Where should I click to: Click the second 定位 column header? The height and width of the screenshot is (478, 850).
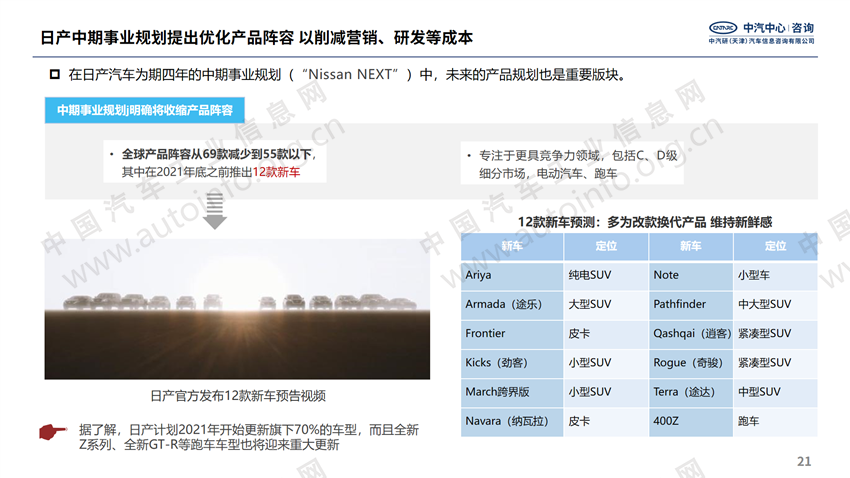click(x=775, y=246)
